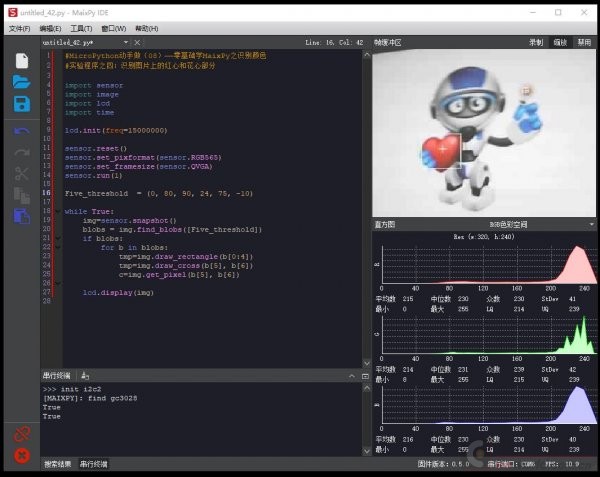Click the '>>> init i2c2' terminal line
This screenshot has width=600, height=477.
pos(72,389)
